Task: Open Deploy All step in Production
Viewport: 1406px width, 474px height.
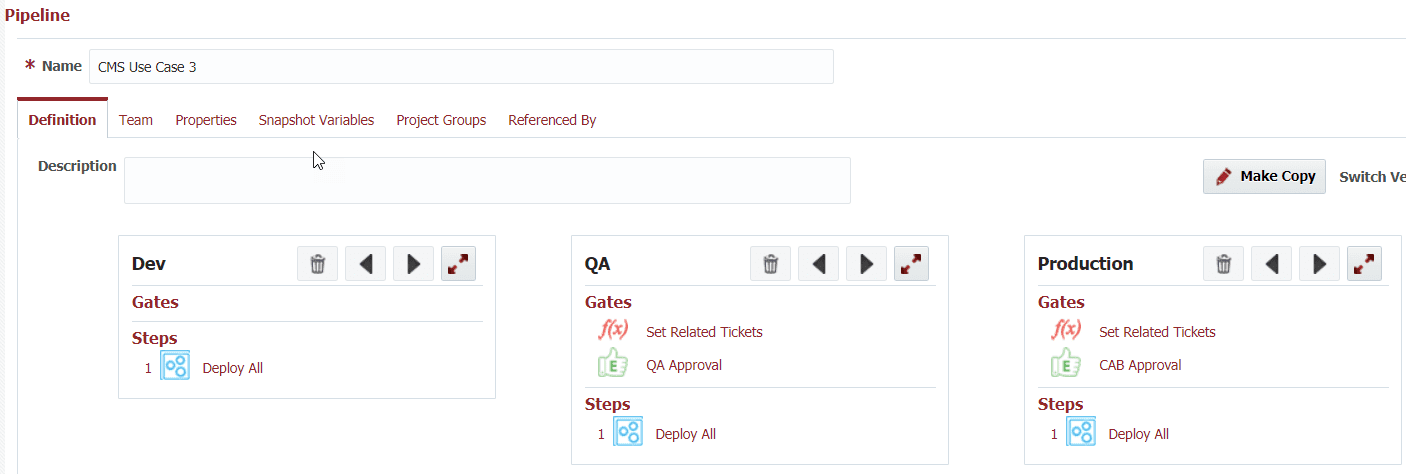Action: [1138, 434]
